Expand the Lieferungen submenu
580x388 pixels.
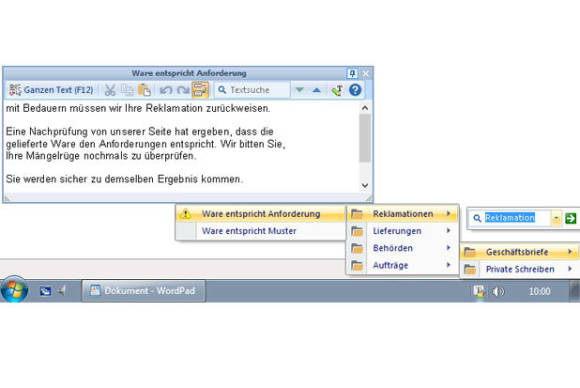pos(403,231)
